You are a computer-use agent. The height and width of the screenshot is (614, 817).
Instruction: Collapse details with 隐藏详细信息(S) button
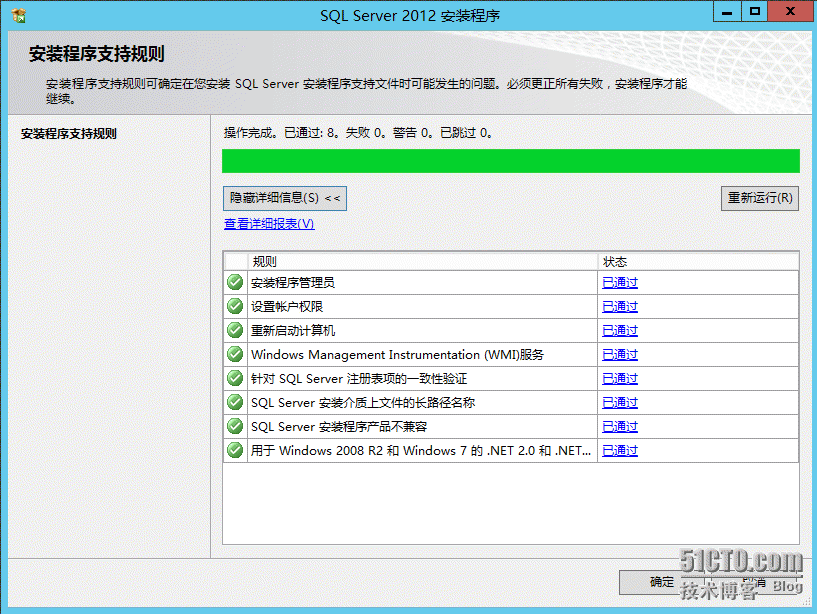coord(284,199)
